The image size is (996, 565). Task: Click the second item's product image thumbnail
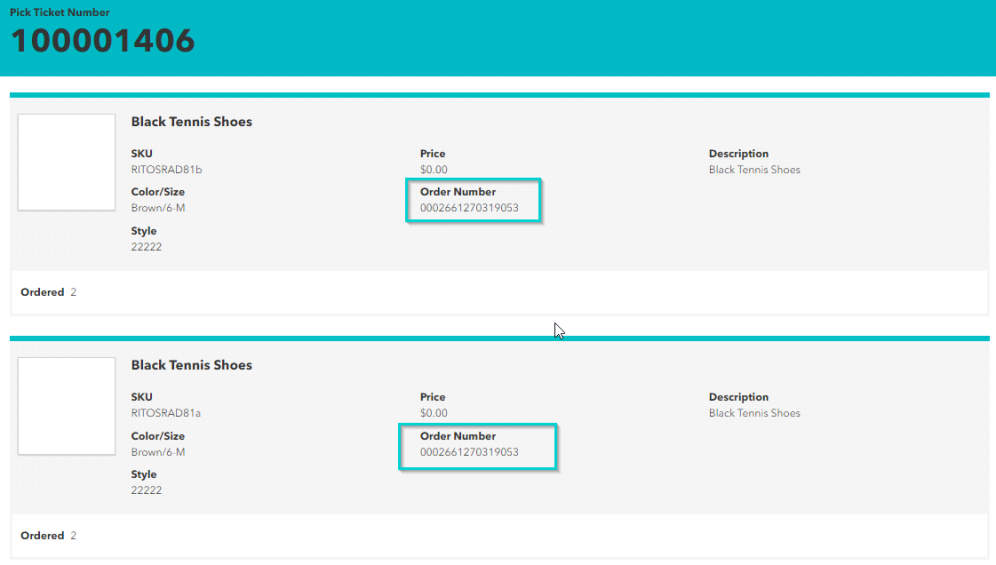[x=67, y=406]
